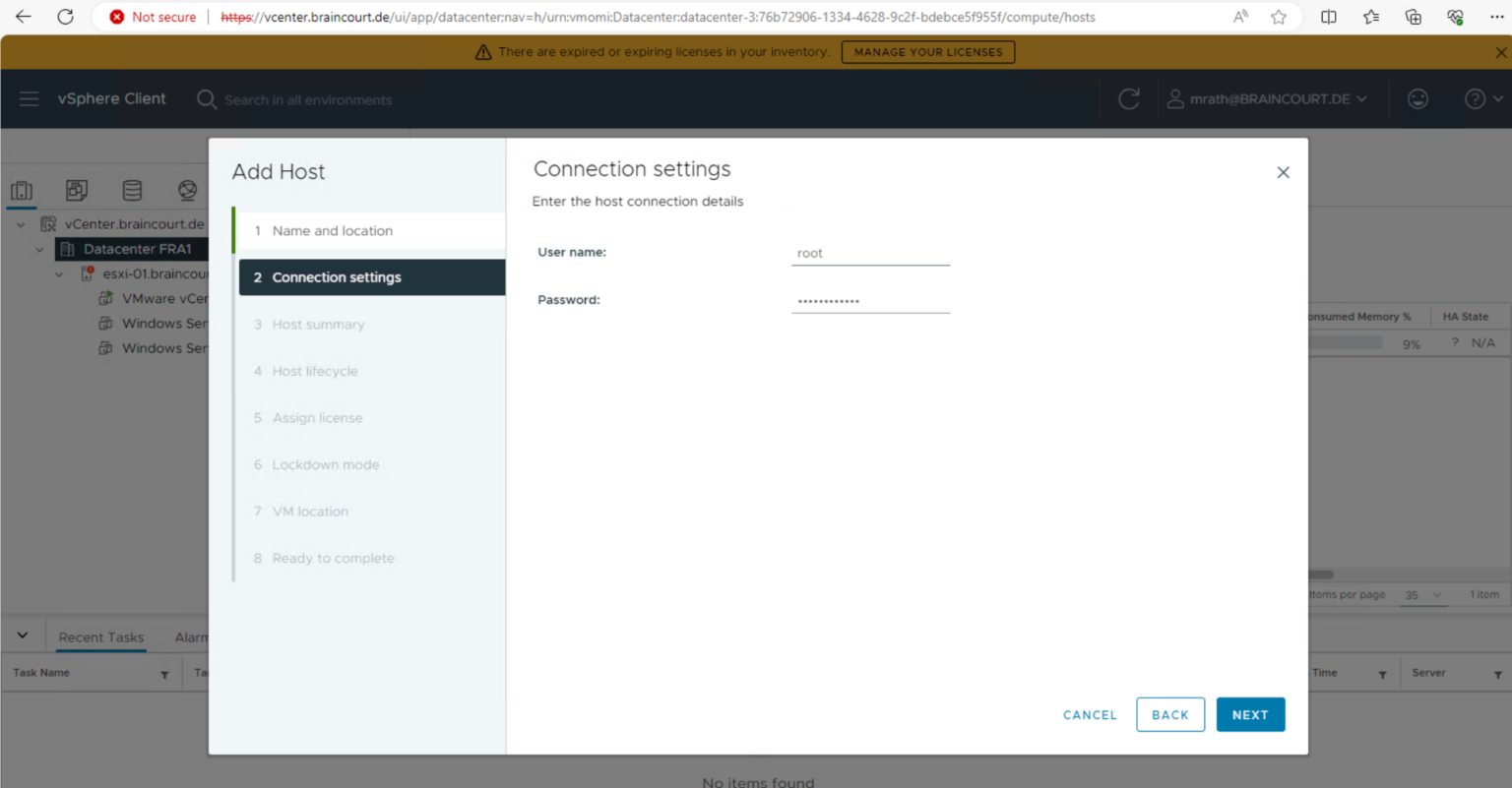Image resolution: width=1512 pixels, height=788 pixels.
Task: Click the Password input field
Action: pos(870,300)
